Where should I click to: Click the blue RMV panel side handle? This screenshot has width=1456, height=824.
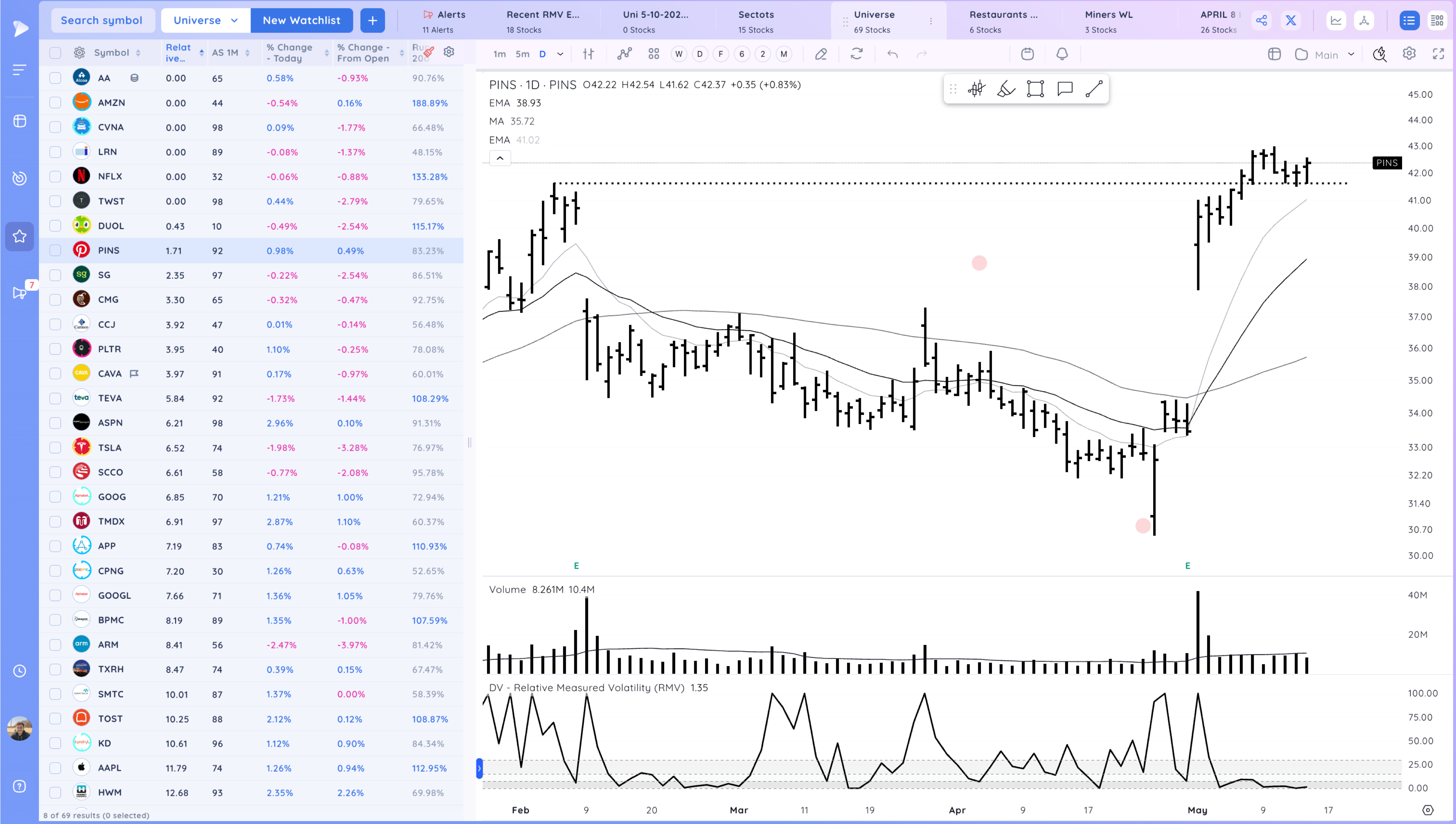479,769
